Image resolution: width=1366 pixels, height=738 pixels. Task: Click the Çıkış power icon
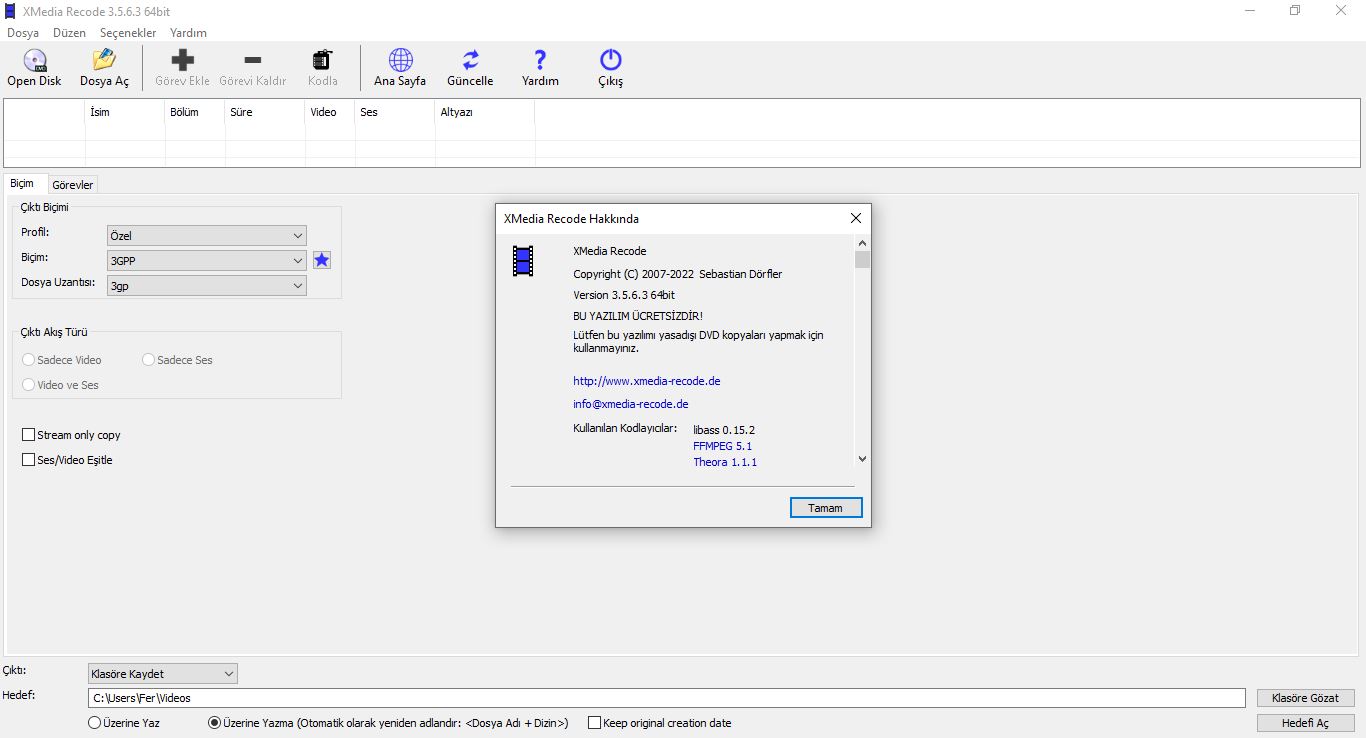[x=610, y=61]
